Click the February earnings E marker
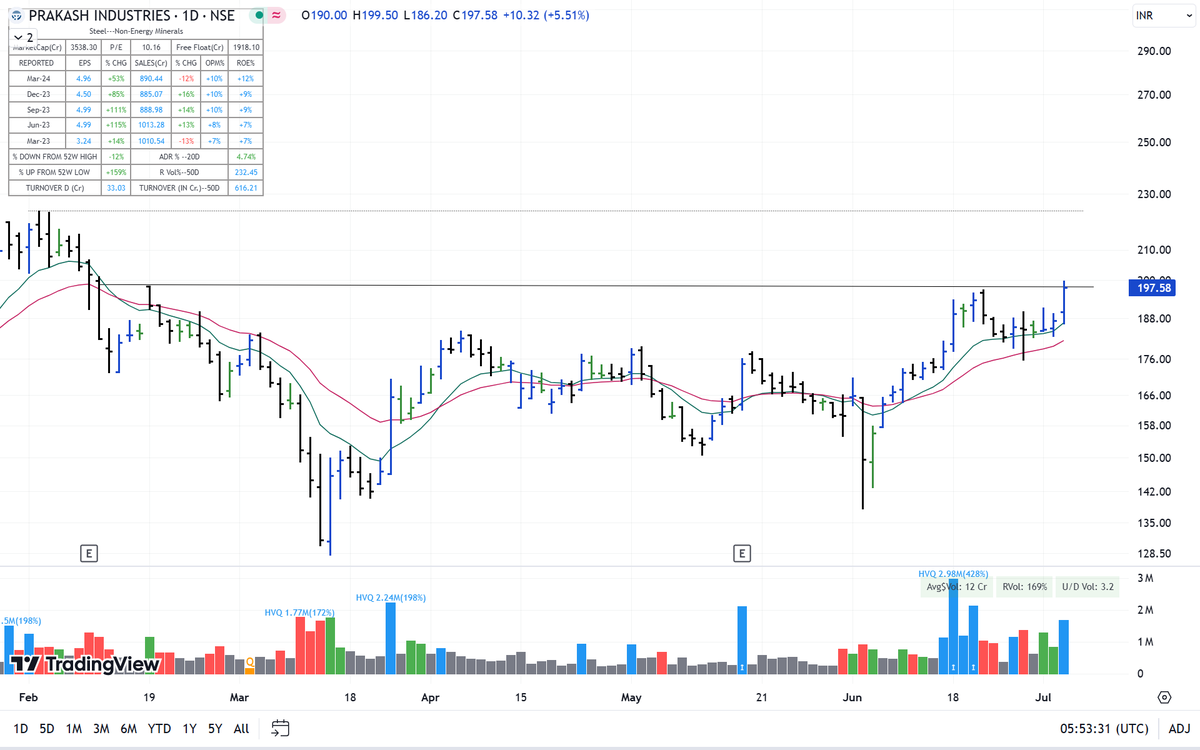The height and width of the screenshot is (750, 1200). click(x=90, y=553)
